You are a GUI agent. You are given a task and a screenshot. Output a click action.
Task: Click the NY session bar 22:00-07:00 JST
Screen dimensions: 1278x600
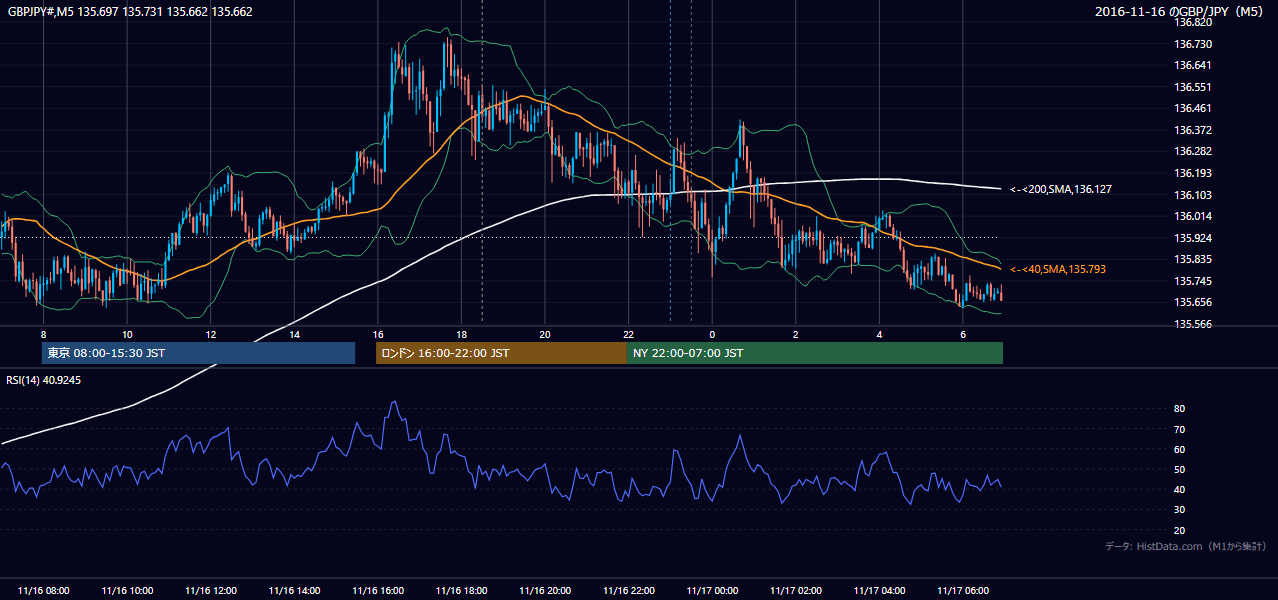coord(815,353)
